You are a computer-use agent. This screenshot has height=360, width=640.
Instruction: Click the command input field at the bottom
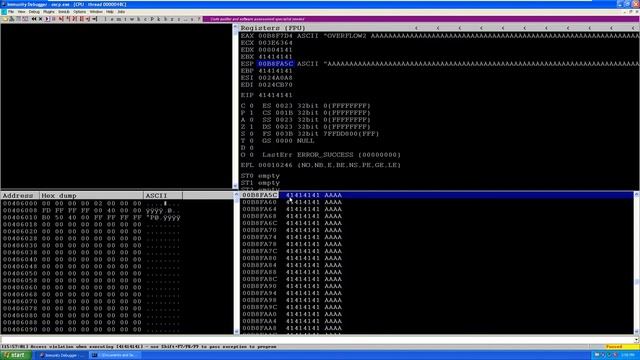point(317,340)
